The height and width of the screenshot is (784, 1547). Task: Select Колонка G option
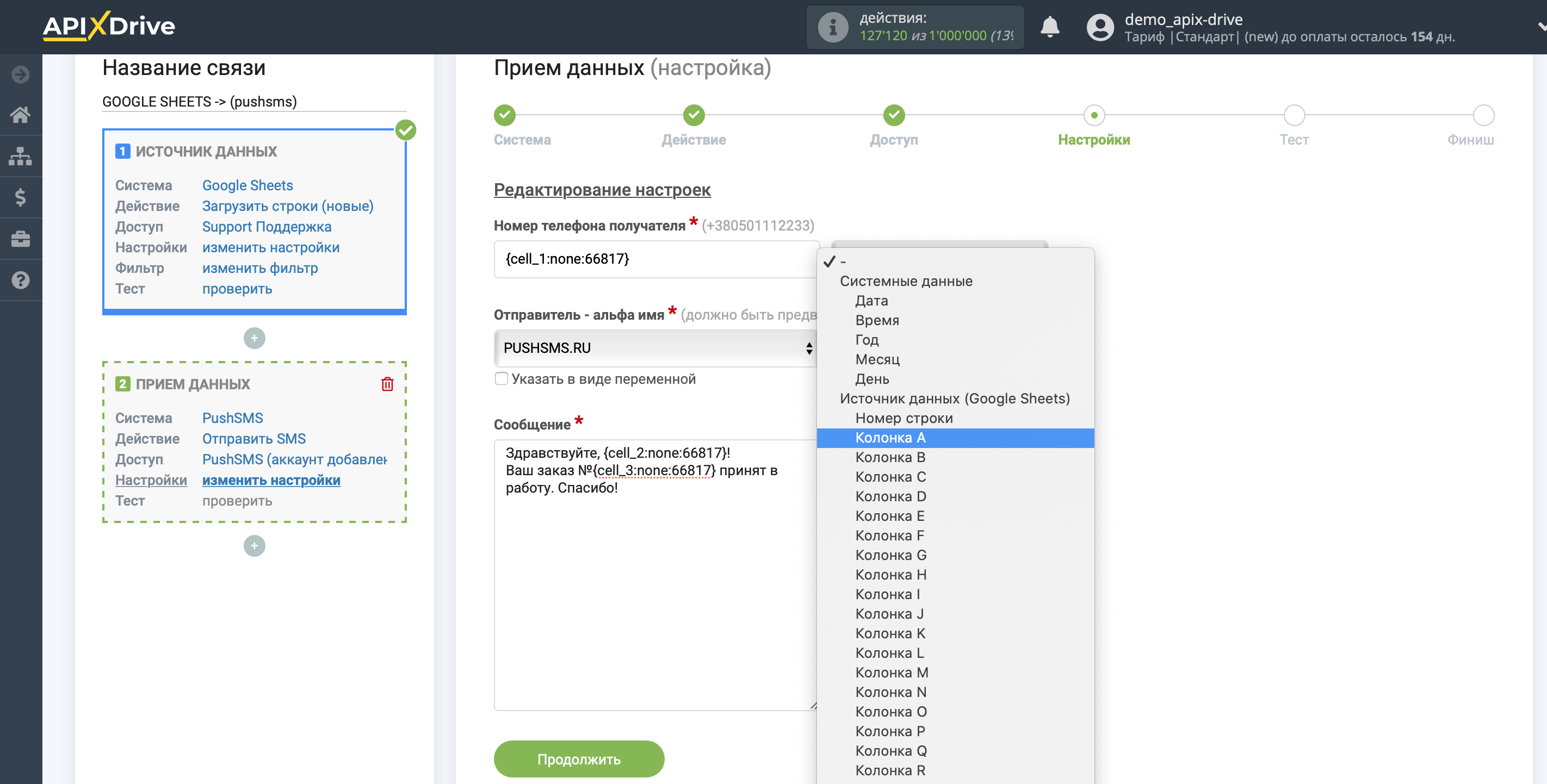(x=955, y=555)
